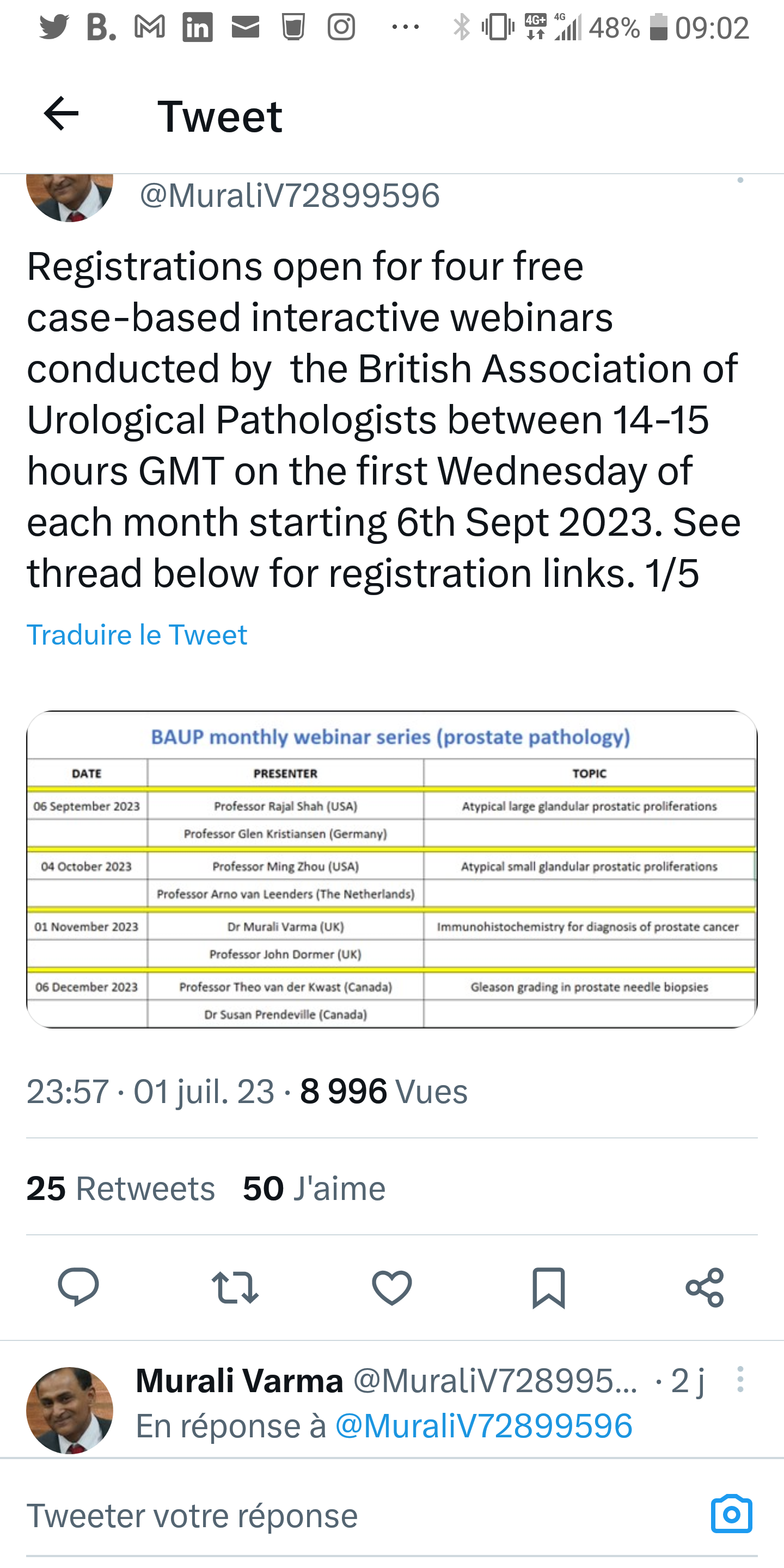Open the top tweet's overflow menu dots

click(x=740, y=180)
